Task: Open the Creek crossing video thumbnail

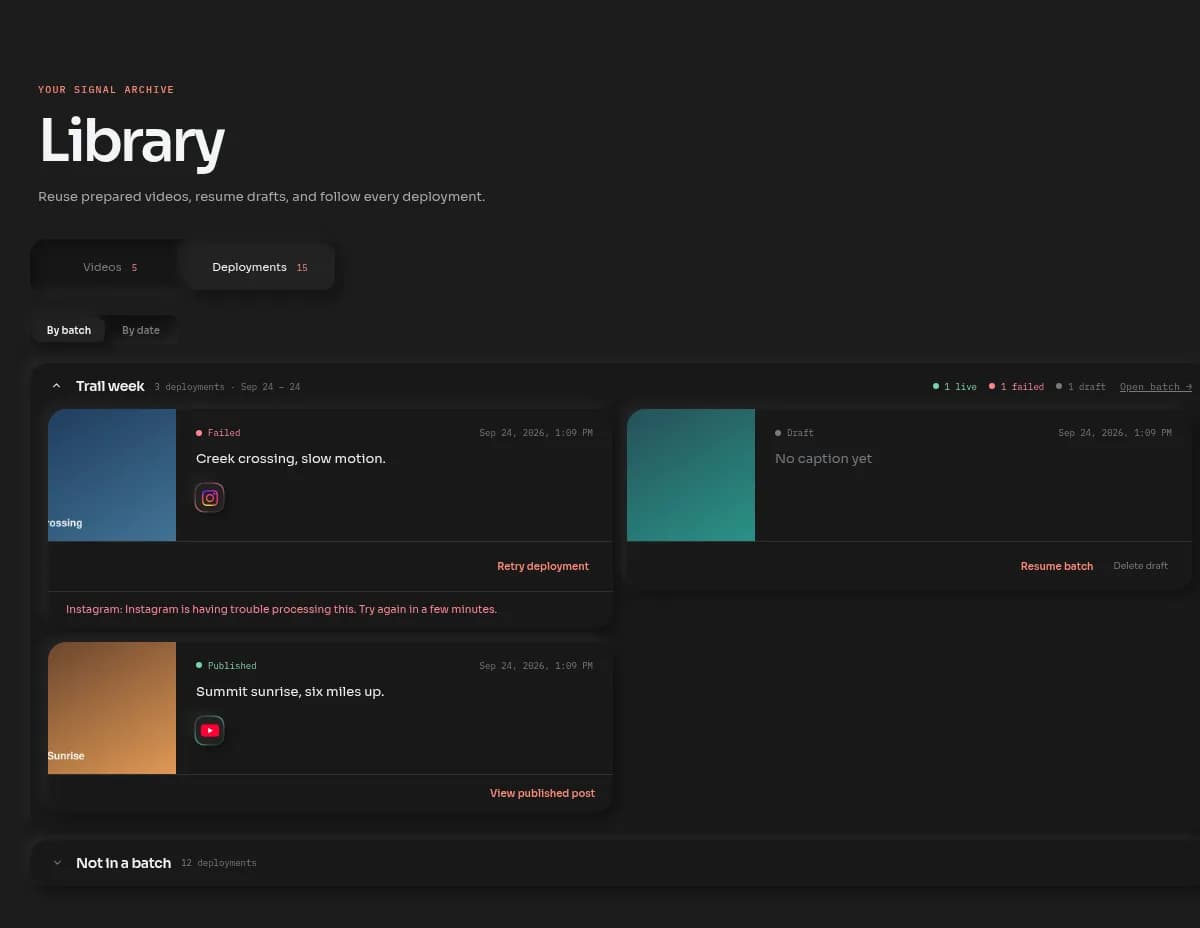Action: pos(112,475)
